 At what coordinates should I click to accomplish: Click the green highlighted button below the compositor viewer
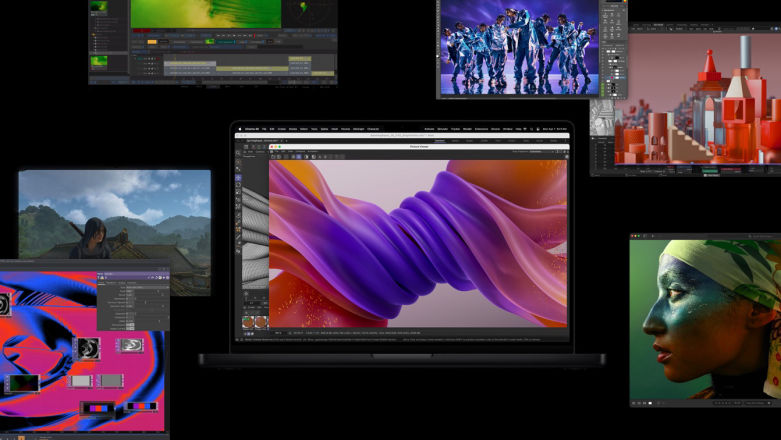pyautogui.click(x=710, y=171)
